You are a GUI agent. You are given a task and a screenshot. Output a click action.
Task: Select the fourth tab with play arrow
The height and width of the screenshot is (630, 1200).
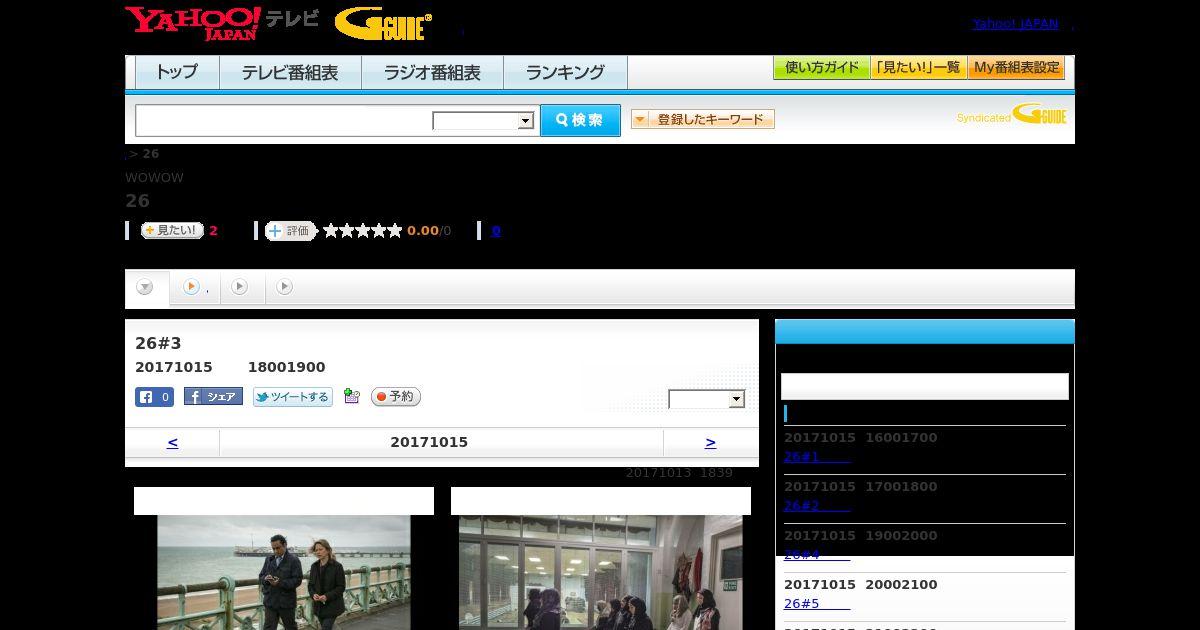[284, 287]
